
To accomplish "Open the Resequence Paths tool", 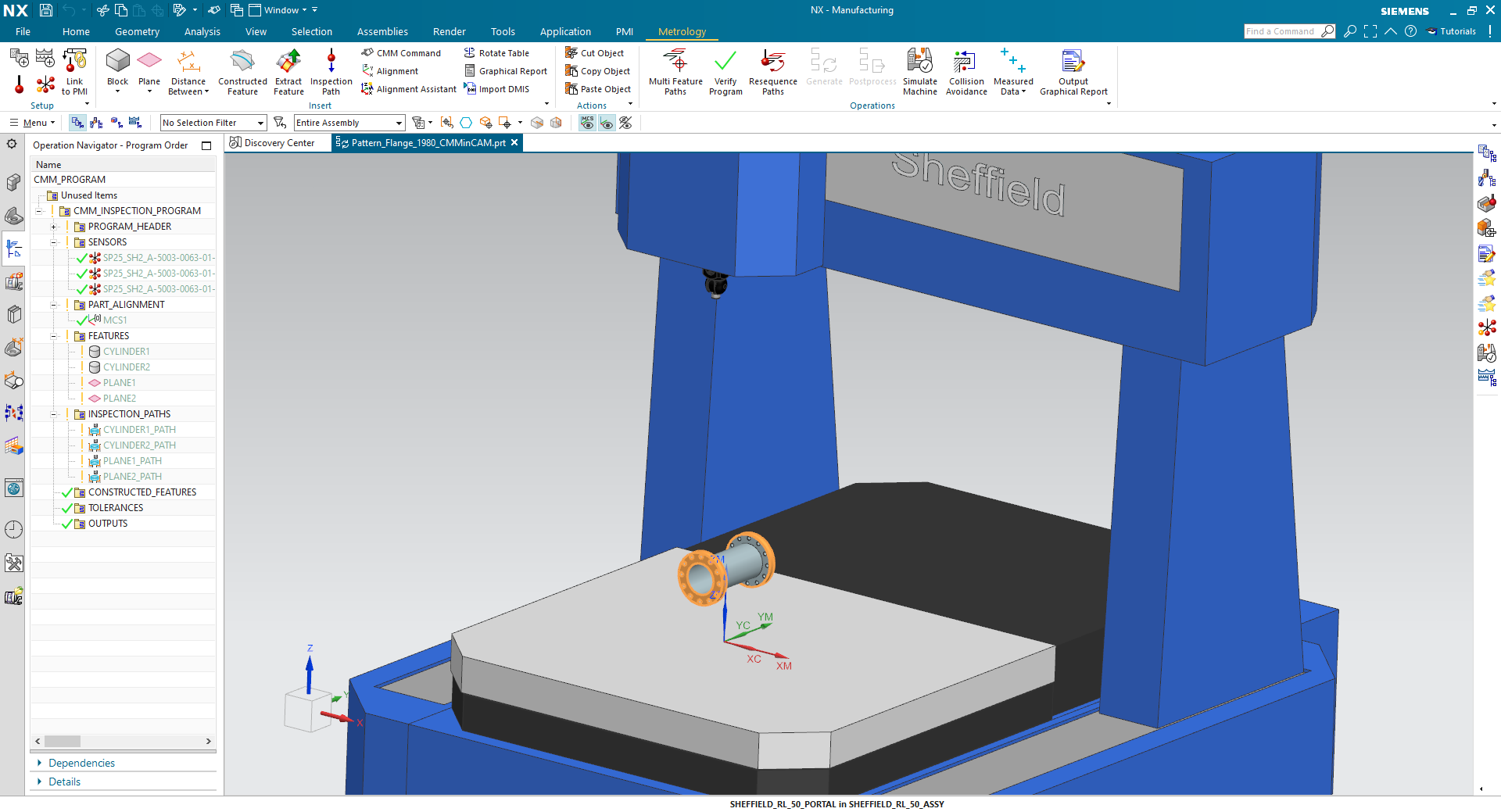I will click(772, 70).
